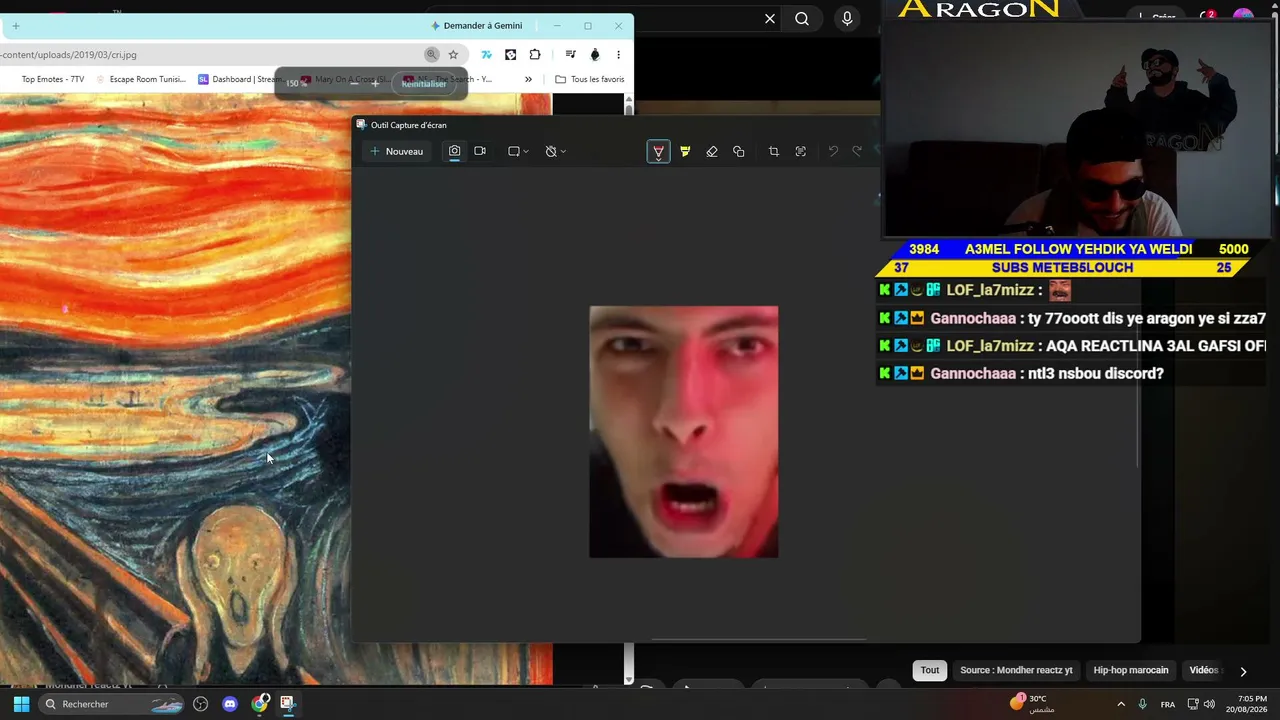Click the captured screaming face snip
Image resolution: width=1280 pixels, height=720 pixels.
[x=684, y=432]
